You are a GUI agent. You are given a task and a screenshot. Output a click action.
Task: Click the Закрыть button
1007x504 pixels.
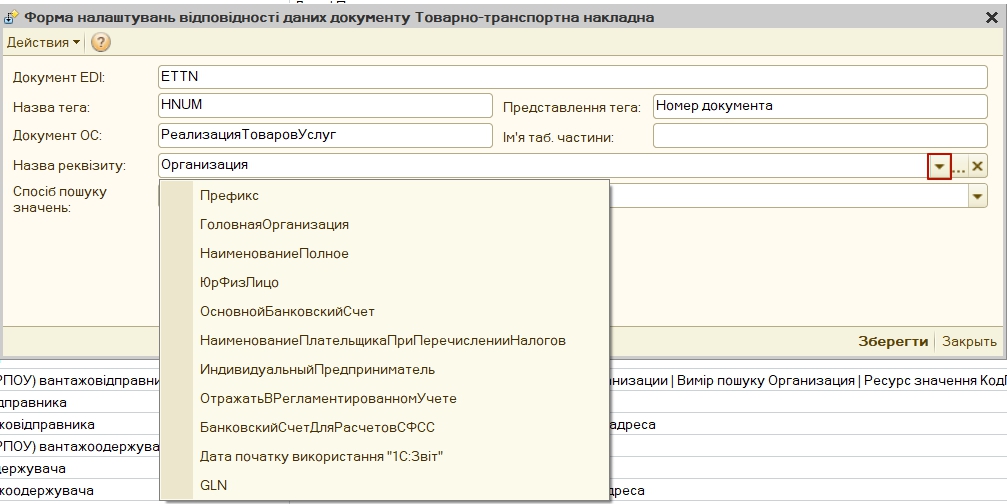click(969, 342)
